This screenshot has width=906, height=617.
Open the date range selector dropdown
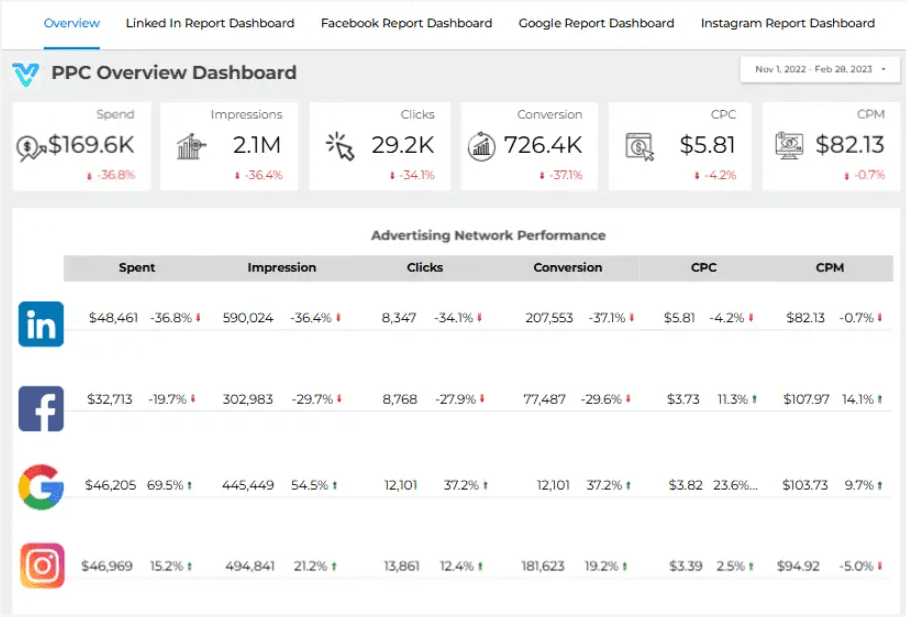[820, 69]
